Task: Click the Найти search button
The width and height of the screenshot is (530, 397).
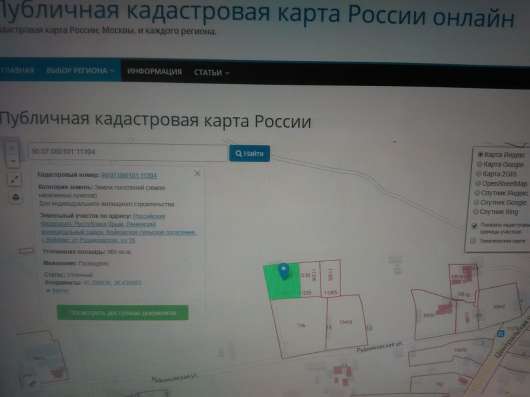Action: tap(249, 153)
